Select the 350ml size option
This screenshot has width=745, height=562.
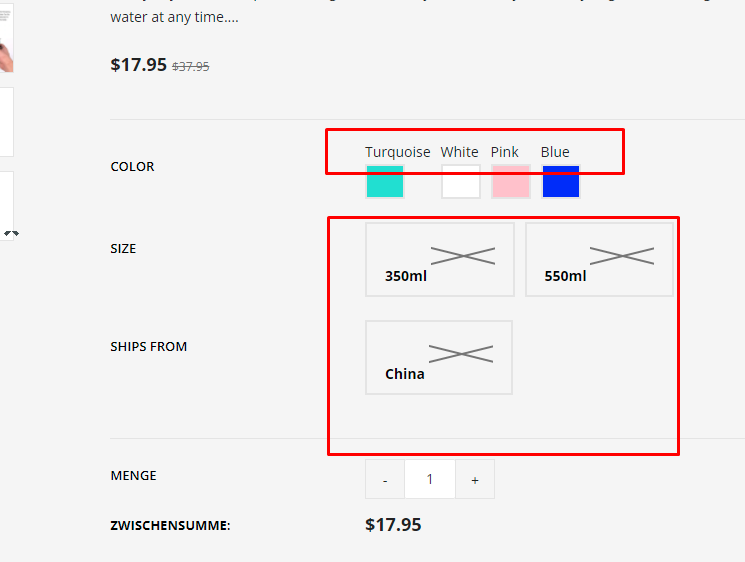coord(440,260)
